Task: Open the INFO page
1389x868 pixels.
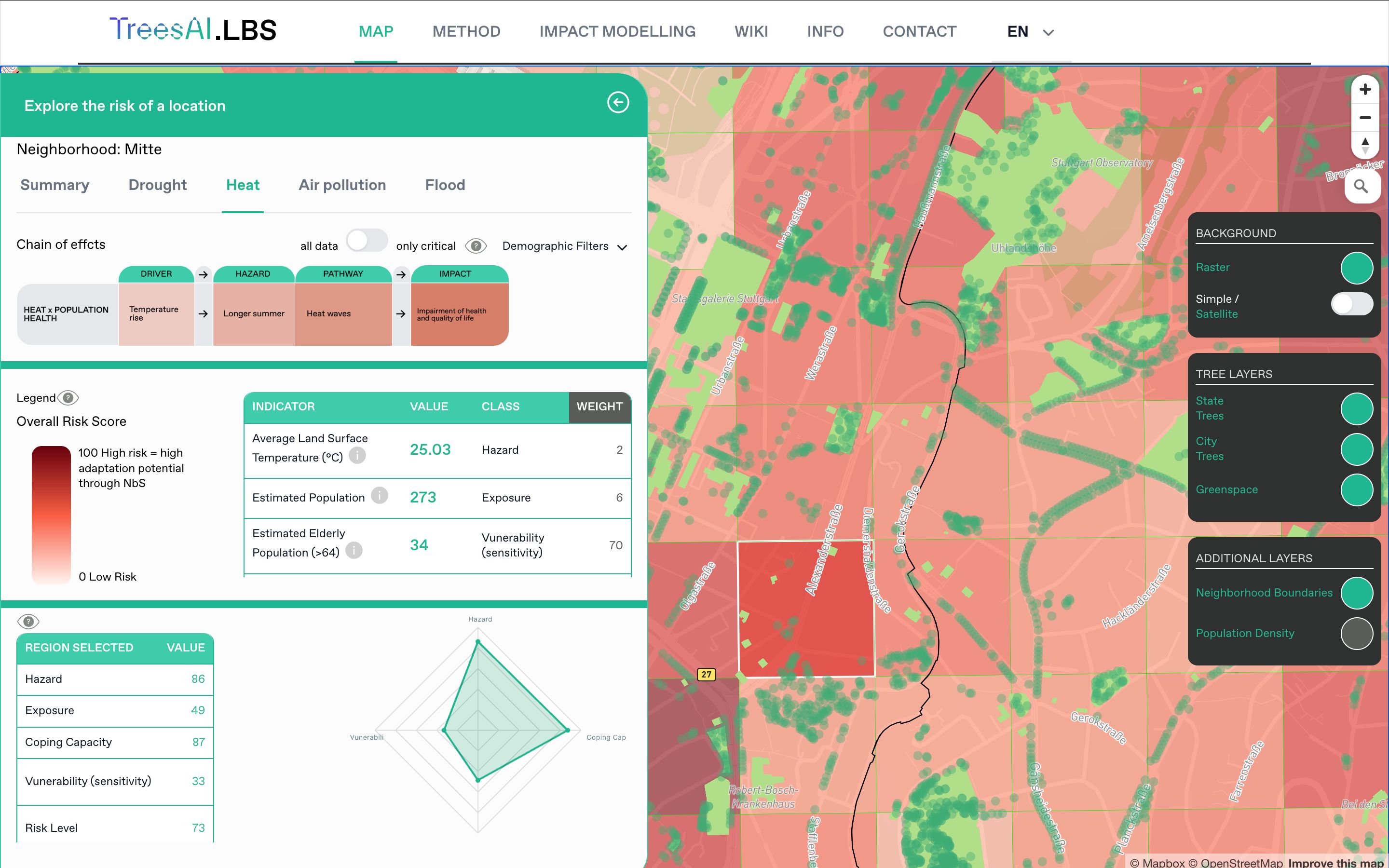Action: point(825,31)
